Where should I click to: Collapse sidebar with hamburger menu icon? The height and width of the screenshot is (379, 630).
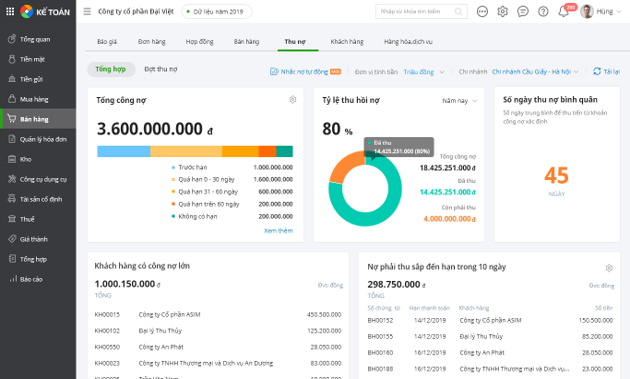coord(87,12)
